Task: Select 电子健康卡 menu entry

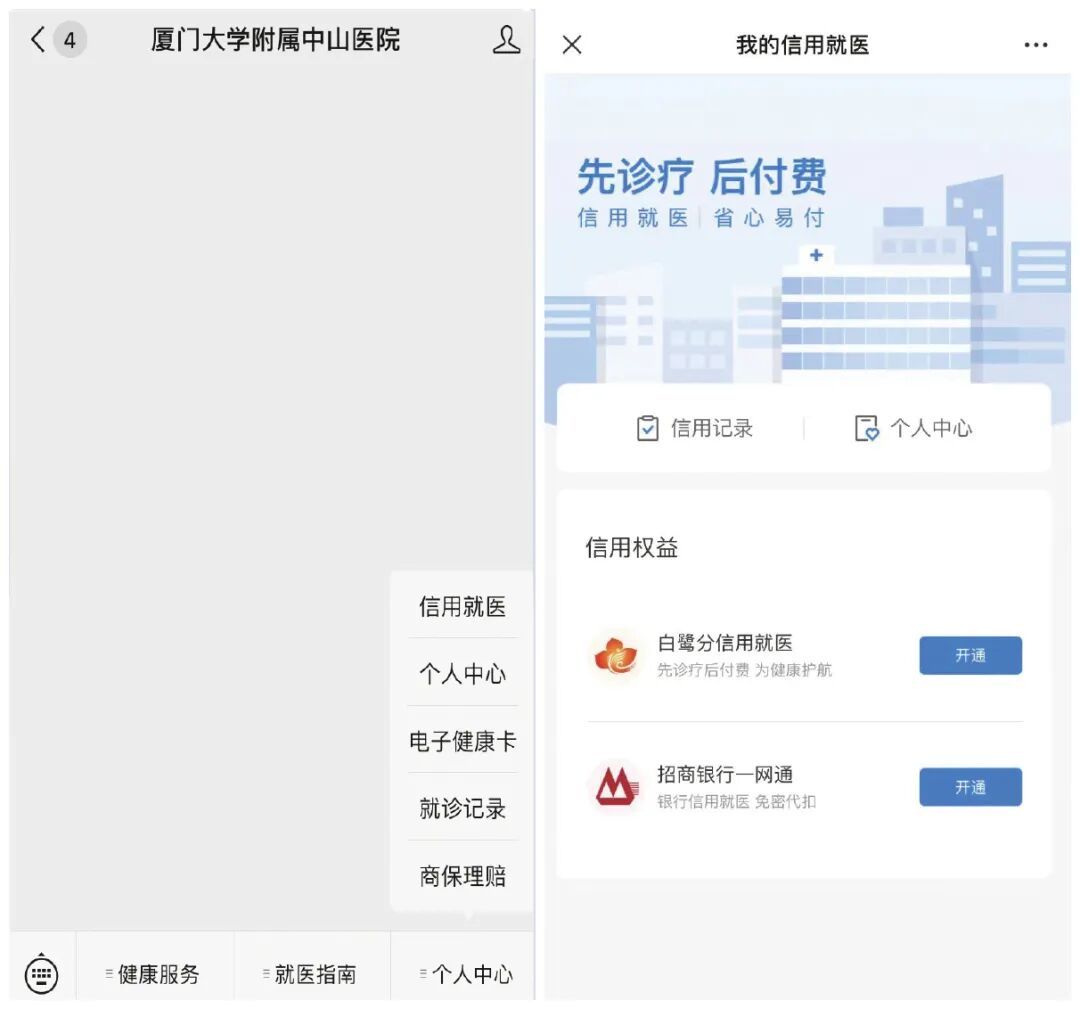Action: click(462, 741)
